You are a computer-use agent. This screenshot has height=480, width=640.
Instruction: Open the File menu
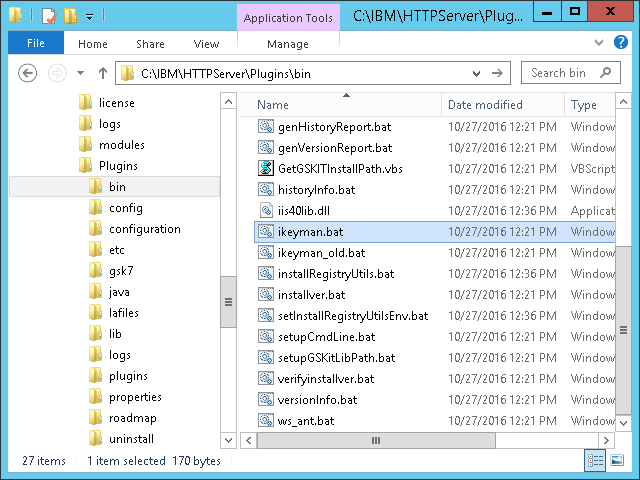click(x=35, y=44)
